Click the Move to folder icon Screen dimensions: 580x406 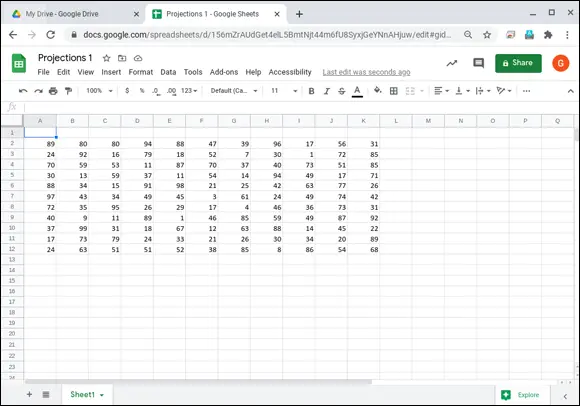pos(122,58)
